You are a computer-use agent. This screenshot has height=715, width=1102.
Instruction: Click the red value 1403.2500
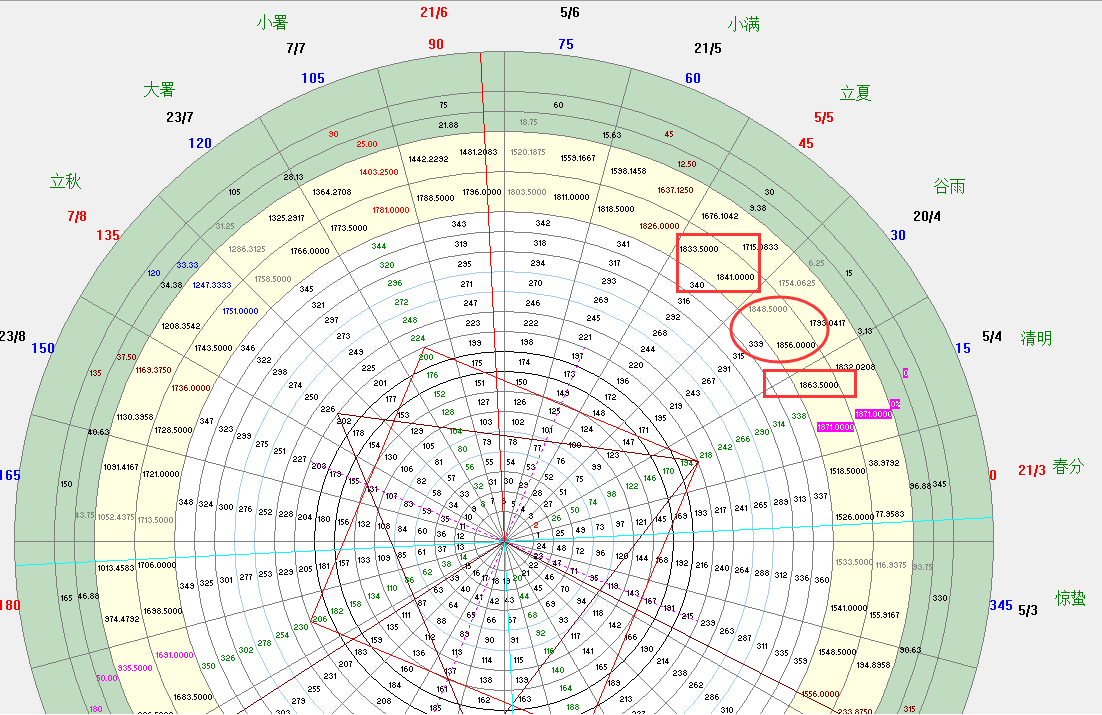click(x=379, y=172)
